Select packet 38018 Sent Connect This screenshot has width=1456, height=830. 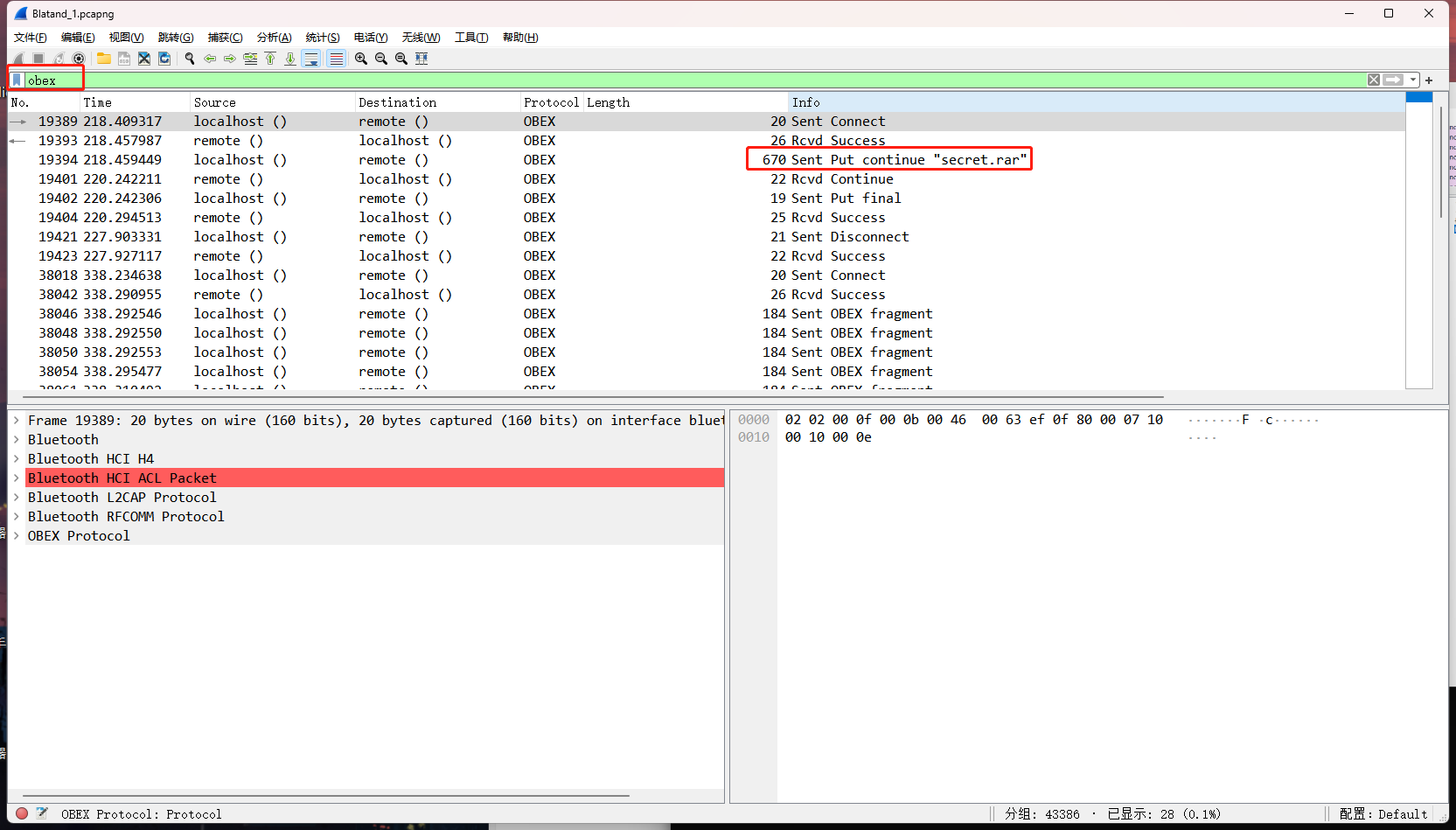[x=707, y=276]
